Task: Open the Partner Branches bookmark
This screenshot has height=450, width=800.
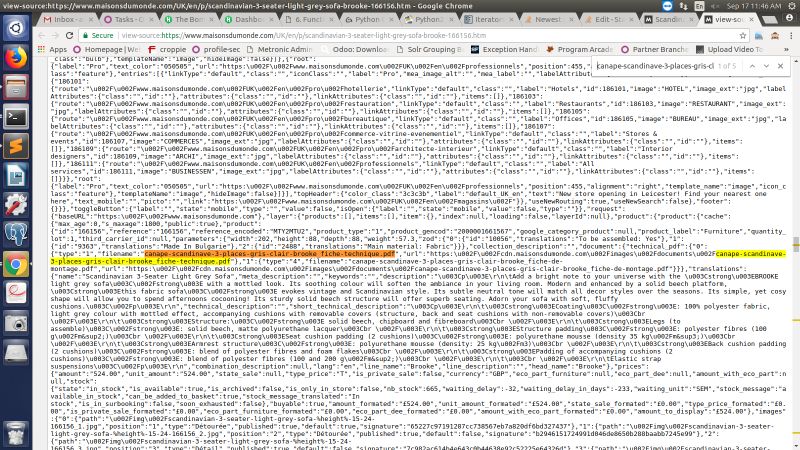Action: 654,49
